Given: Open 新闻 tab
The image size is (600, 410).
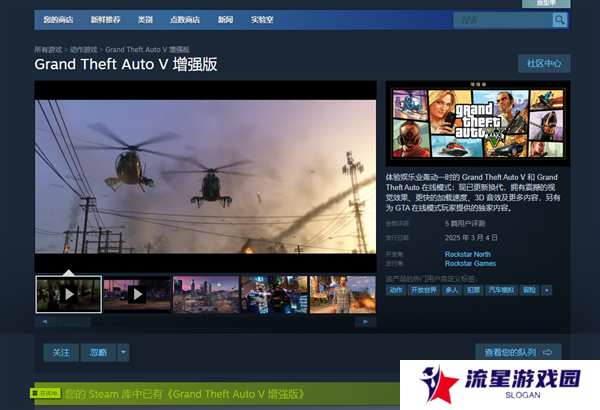Looking at the screenshot, I should [x=225, y=20].
